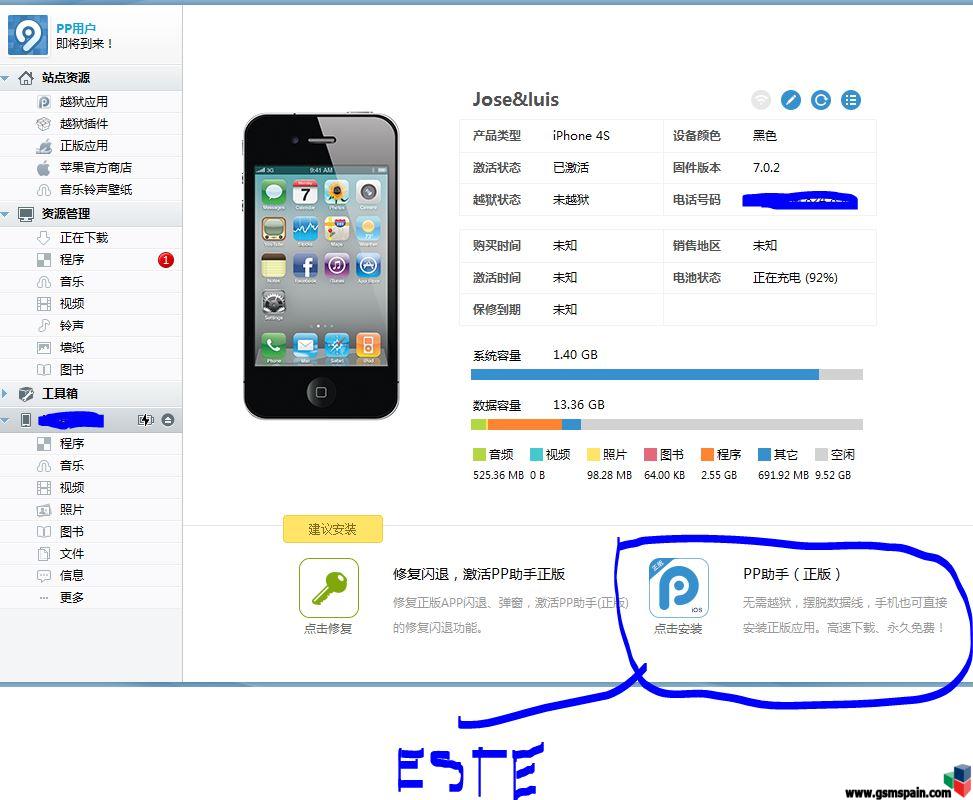Open device details list icon
973x800 pixels.
pyautogui.click(x=851, y=100)
